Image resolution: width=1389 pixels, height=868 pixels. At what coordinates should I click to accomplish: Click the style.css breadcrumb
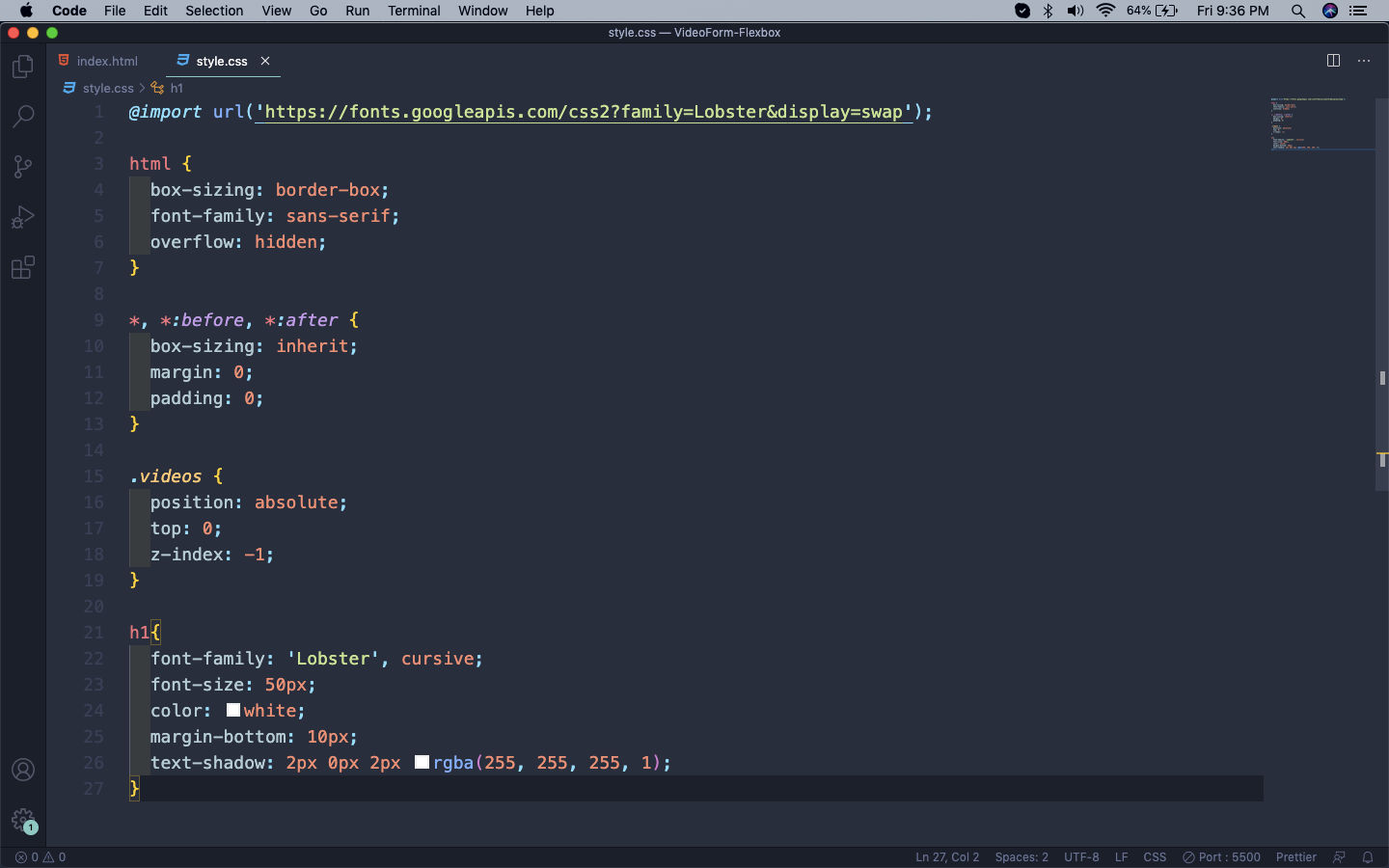(x=108, y=88)
